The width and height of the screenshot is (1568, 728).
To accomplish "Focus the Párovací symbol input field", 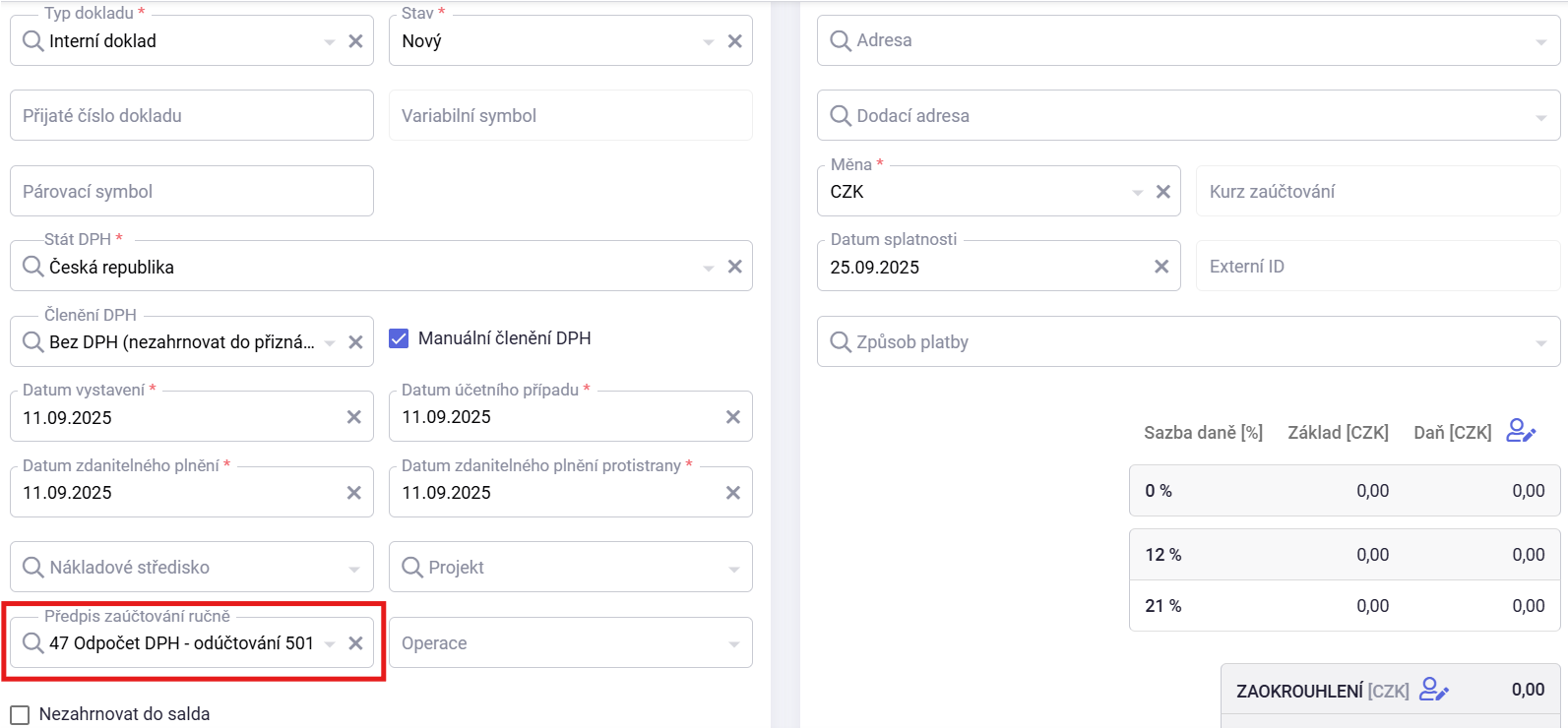I will point(192,192).
